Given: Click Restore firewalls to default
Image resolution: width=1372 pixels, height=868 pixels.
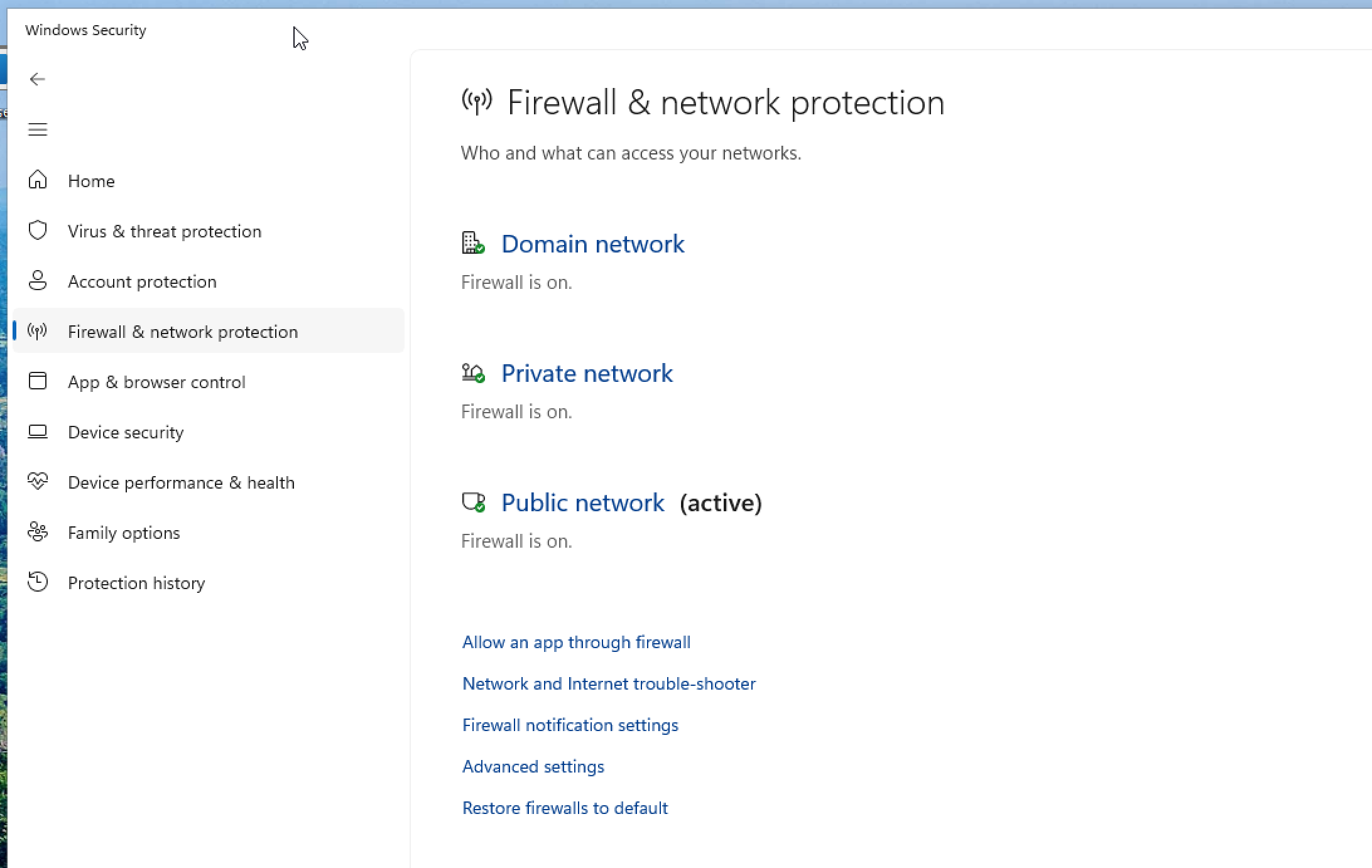Looking at the screenshot, I should [565, 808].
